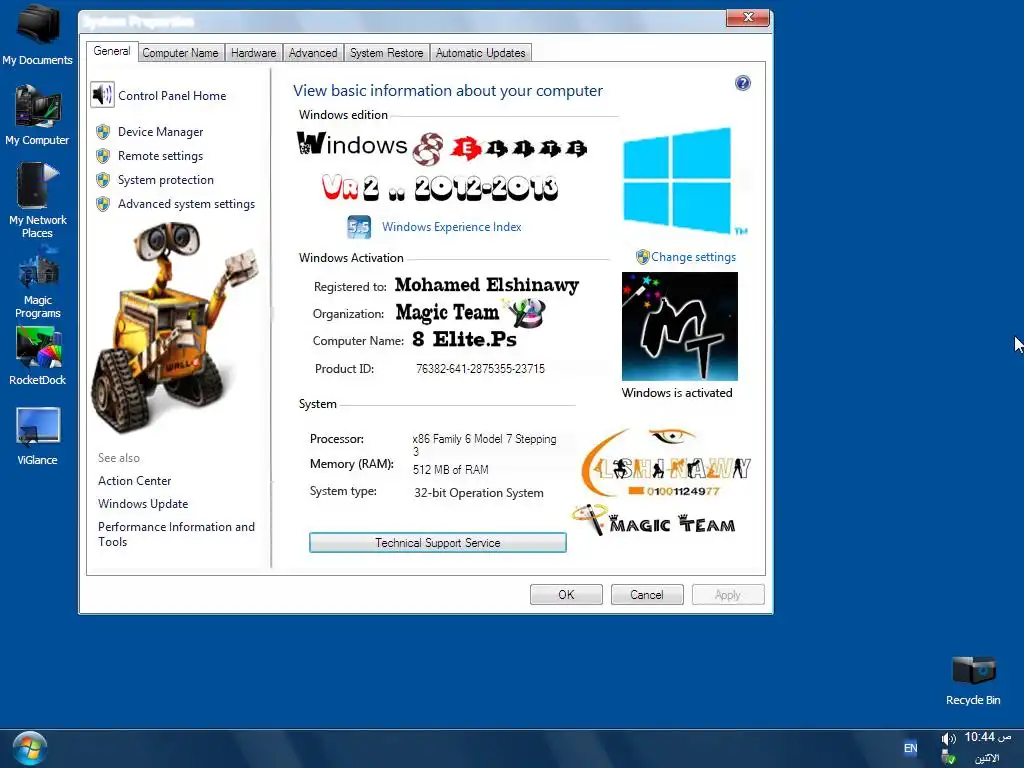This screenshot has width=1024, height=768.
Task: Click the EN language indicator
Action: pyautogui.click(x=910, y=748)
